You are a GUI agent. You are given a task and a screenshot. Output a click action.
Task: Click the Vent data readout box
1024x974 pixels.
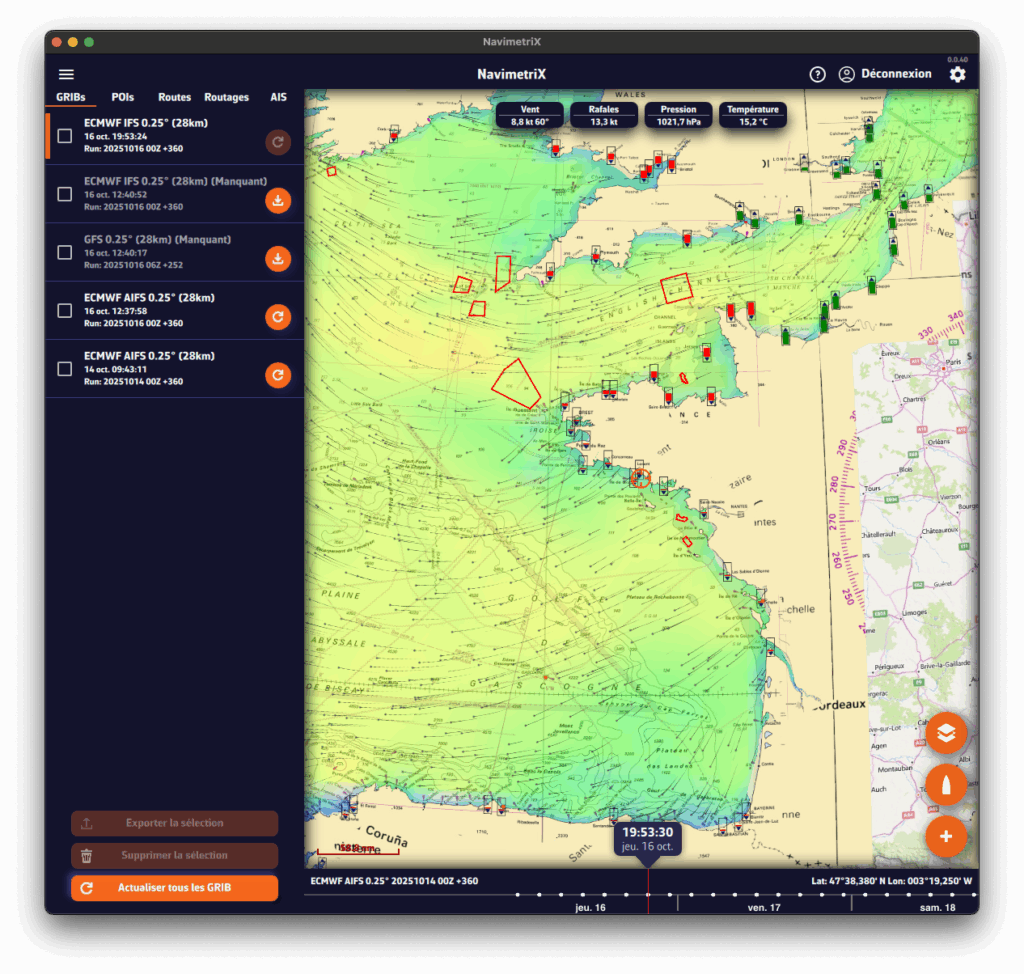coord(530,115)
